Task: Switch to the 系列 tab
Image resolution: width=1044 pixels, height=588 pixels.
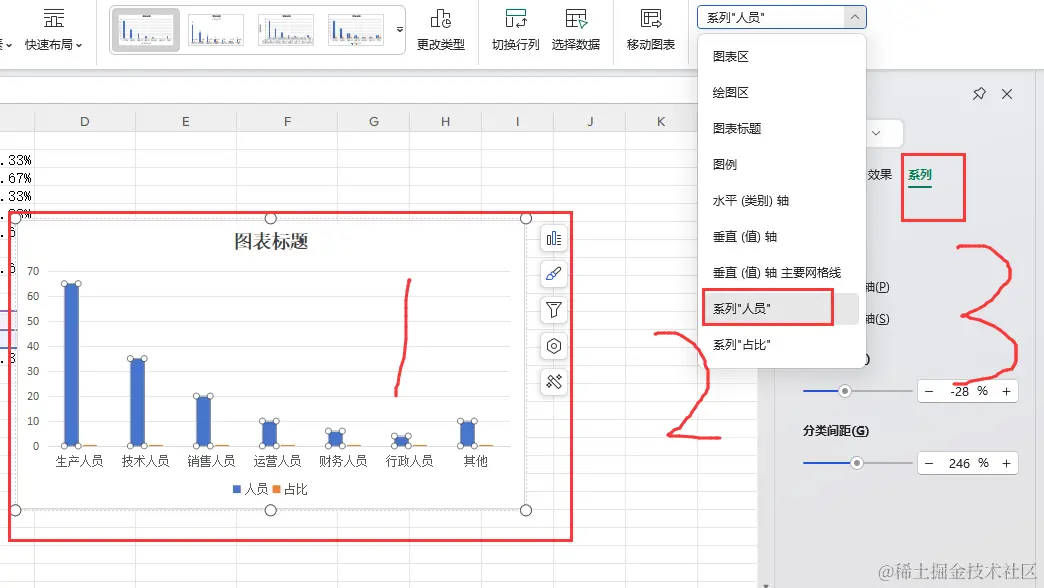Action: tap(919, 174)
